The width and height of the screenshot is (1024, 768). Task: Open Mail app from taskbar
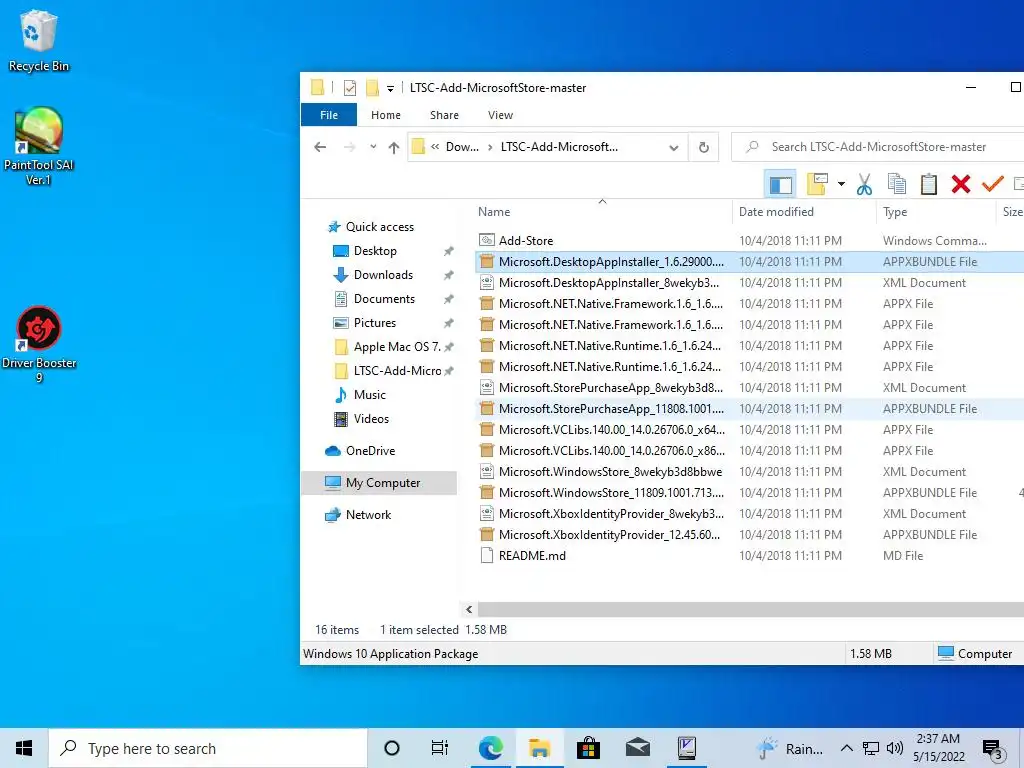point(637,748)
